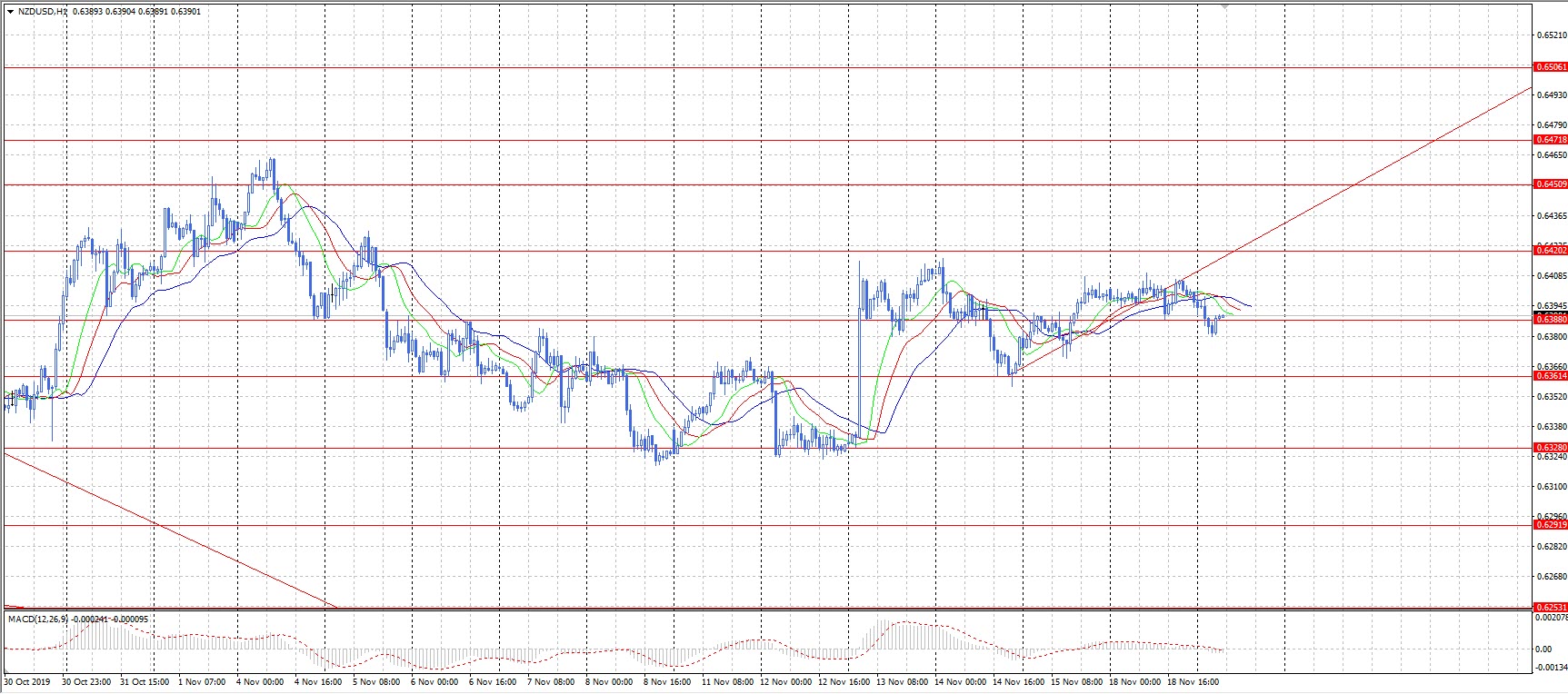Click the MACD(12,26,9) indicator label
Image resolution: width=1568 pixels, height=694 pixels.
tap(38, 619)
